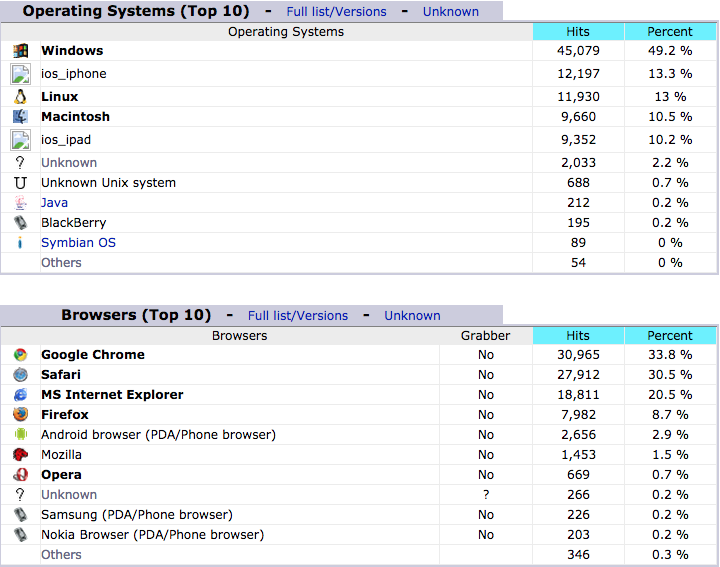Click the Google Chrome browser icon
Viewport: 720px width, 567px height.
pos(20,354)
